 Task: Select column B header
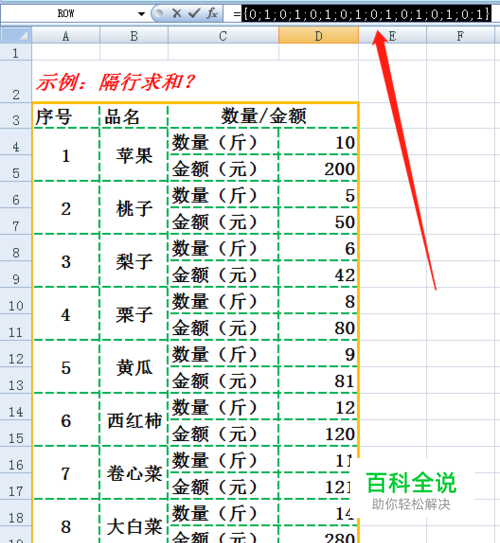134,36
